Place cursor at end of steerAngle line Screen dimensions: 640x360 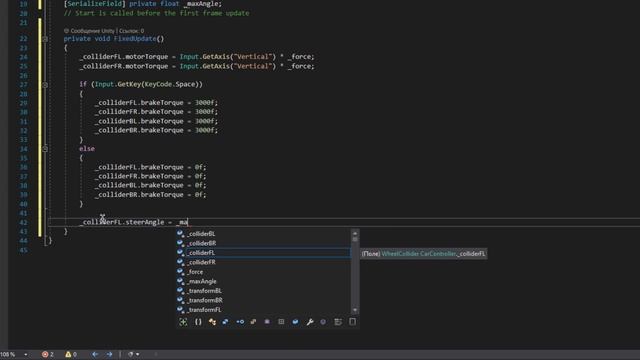coord(188,222)
